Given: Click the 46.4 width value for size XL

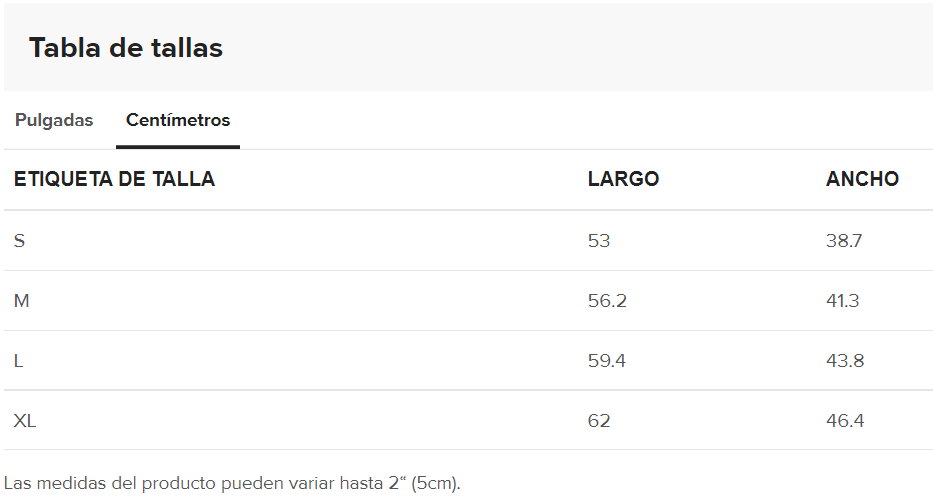Looking at the screenshot, I should [845, 421].
